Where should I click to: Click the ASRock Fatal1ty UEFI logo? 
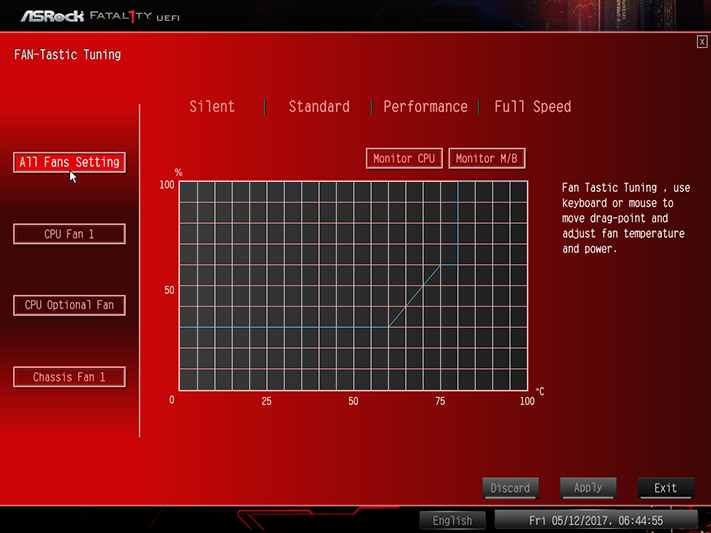pos(100,16)
